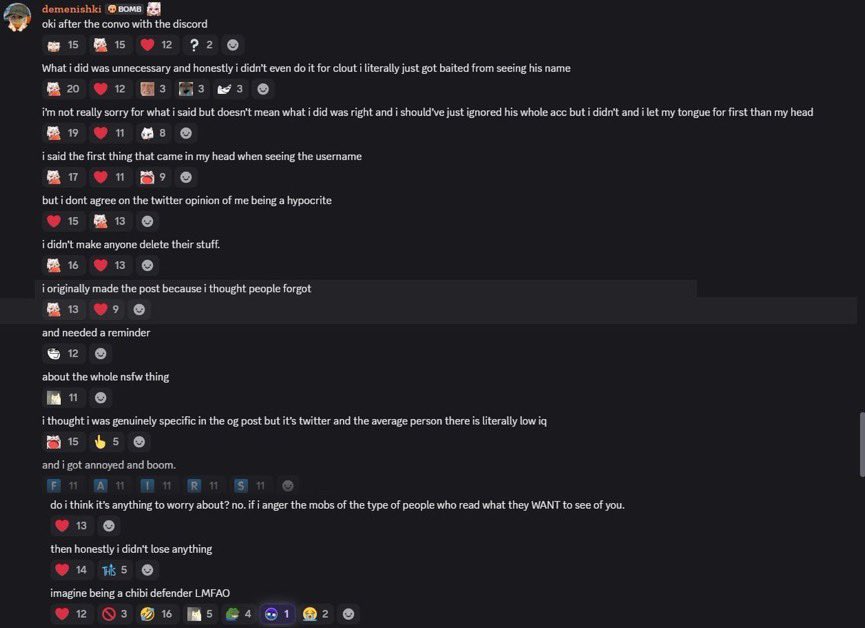The width and height of the screenshot is (865, 628).
Task: Toggle heart reaction showing 12 on first message
Action: [156, 45]
